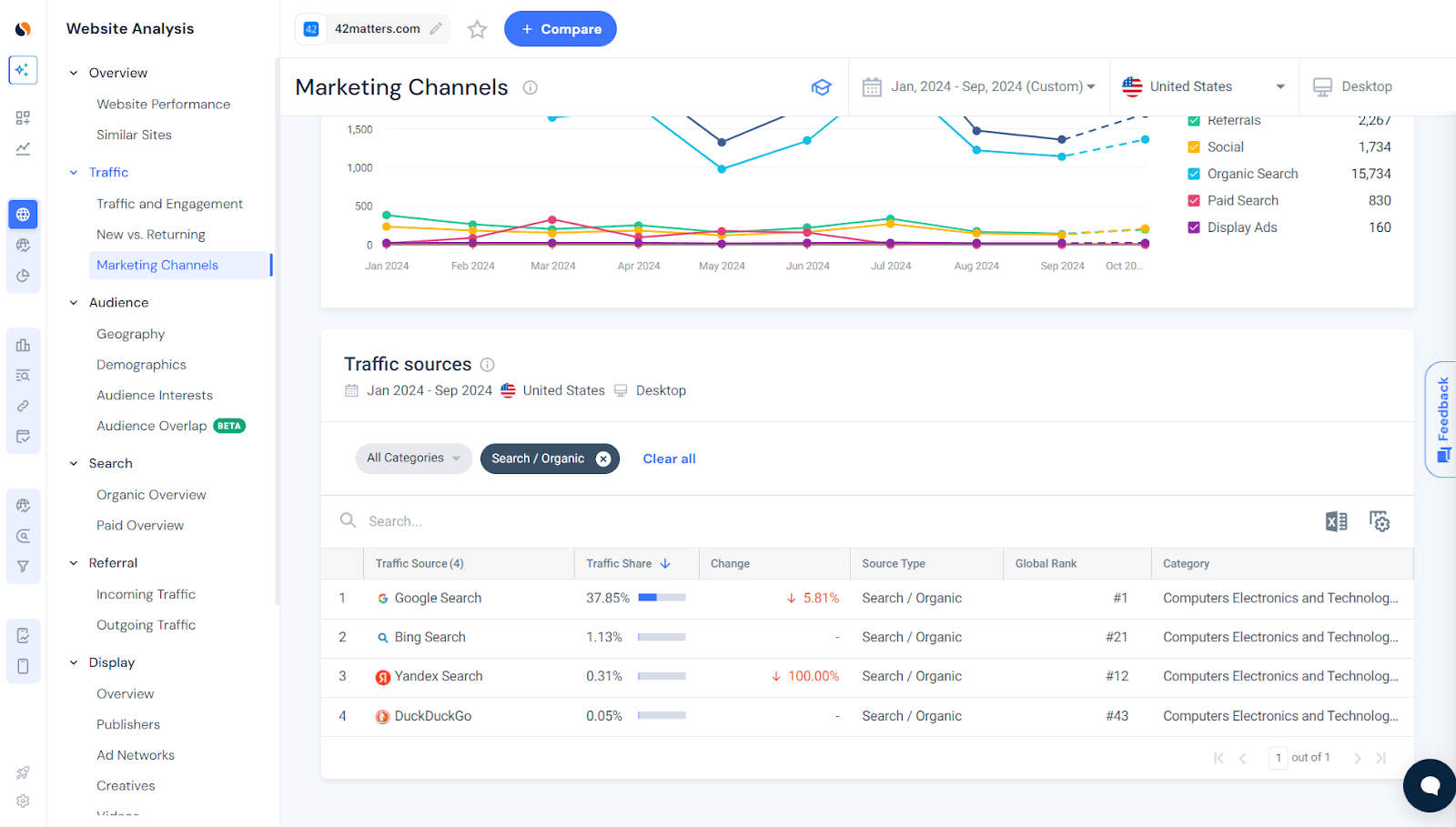Open the All Categories dropdown
This screenshot has height=827, width=1456.
[413, 458]
